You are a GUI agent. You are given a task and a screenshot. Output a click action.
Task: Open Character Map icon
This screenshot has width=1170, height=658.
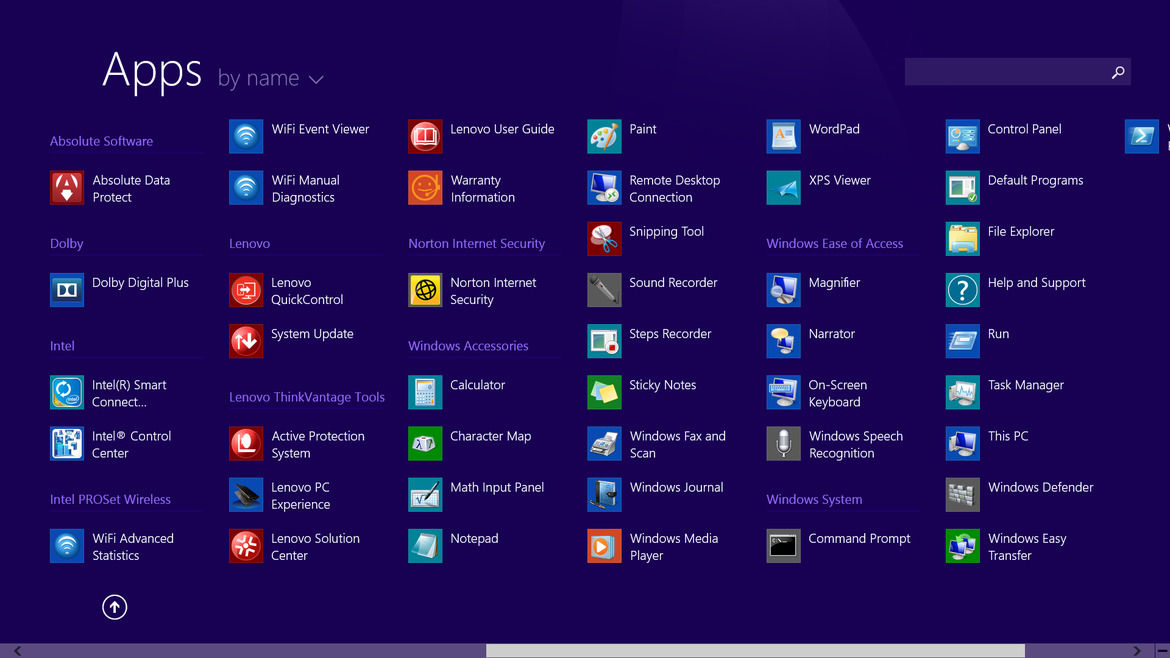425,444
